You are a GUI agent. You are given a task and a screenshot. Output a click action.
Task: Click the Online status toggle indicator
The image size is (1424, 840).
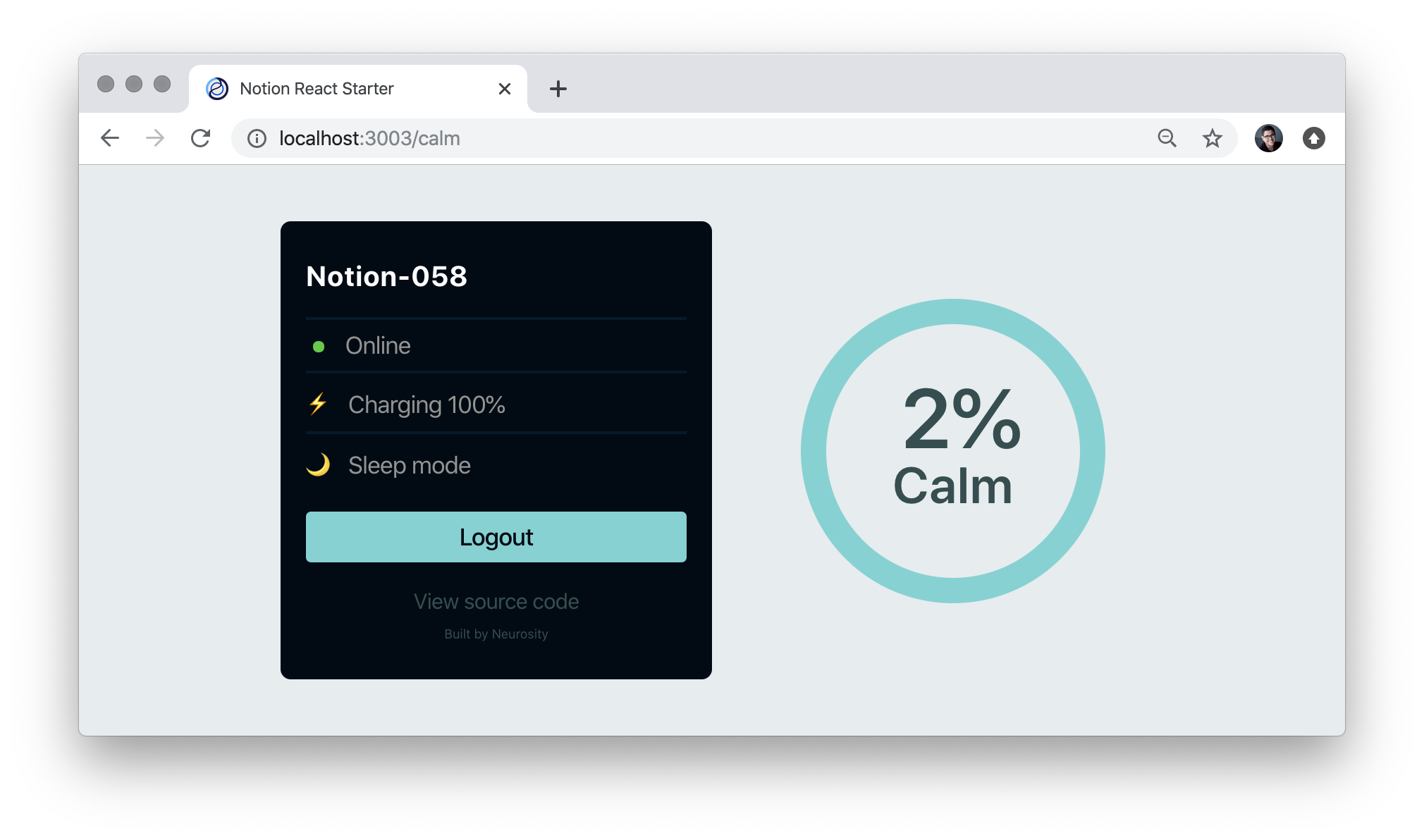(x=316, y=346)
